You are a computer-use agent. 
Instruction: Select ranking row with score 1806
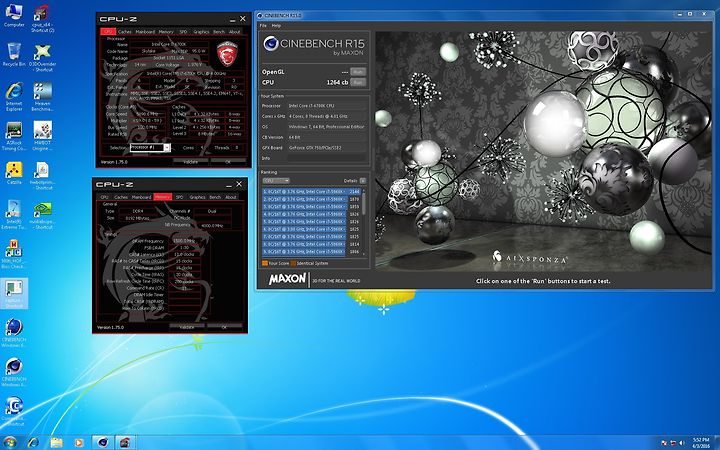coord(311,252)
